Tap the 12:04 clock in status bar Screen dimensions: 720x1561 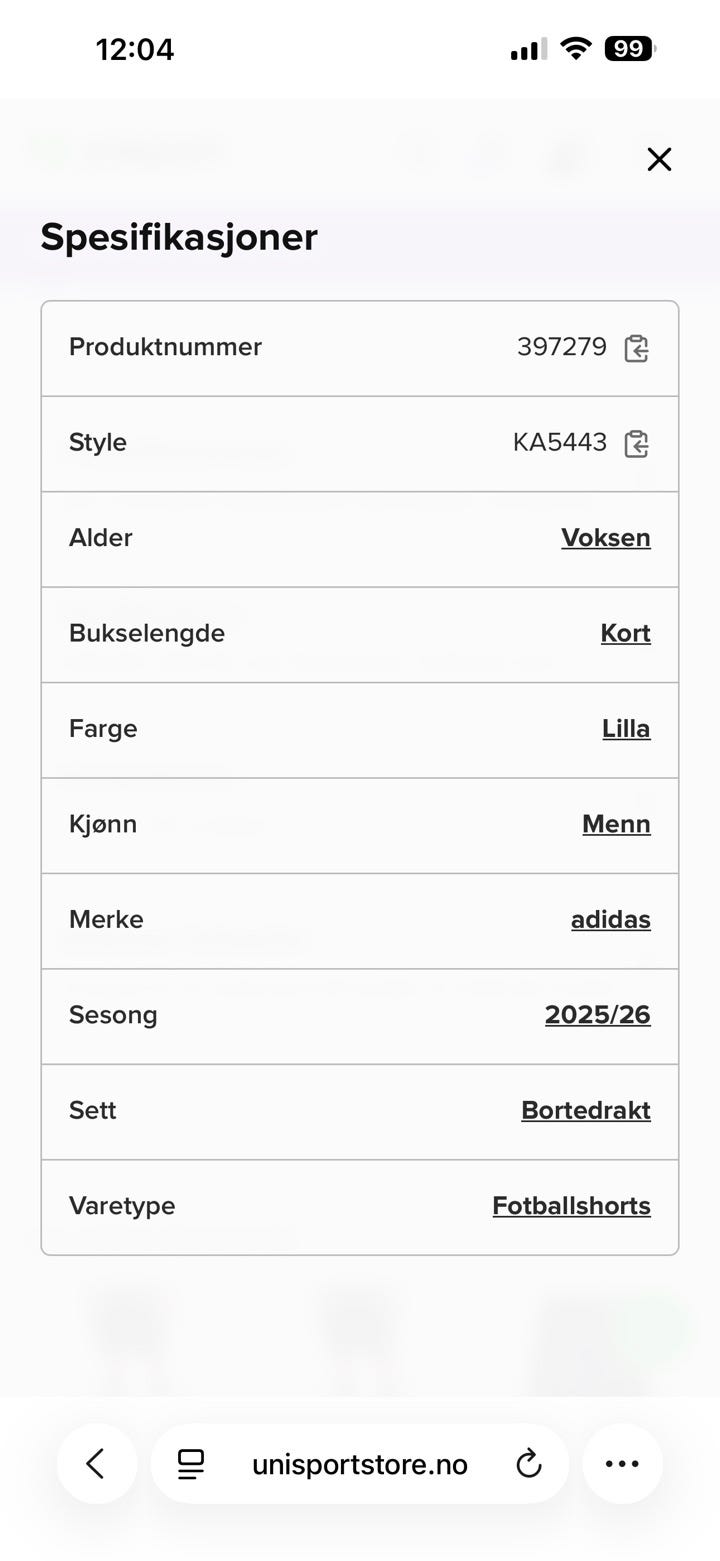pos(135,49)
